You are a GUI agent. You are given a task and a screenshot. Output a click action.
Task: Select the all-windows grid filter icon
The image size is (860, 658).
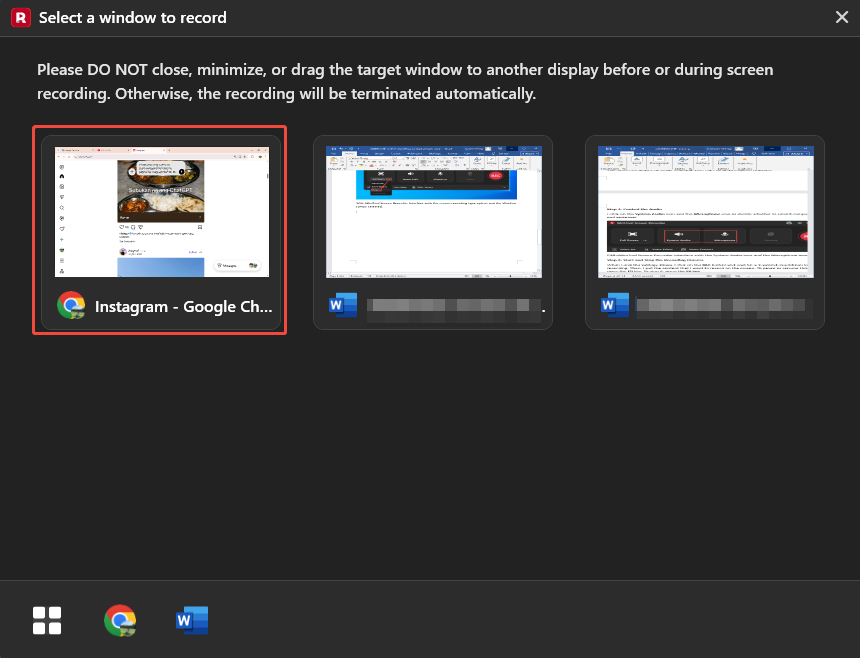(x=46, y=620)
